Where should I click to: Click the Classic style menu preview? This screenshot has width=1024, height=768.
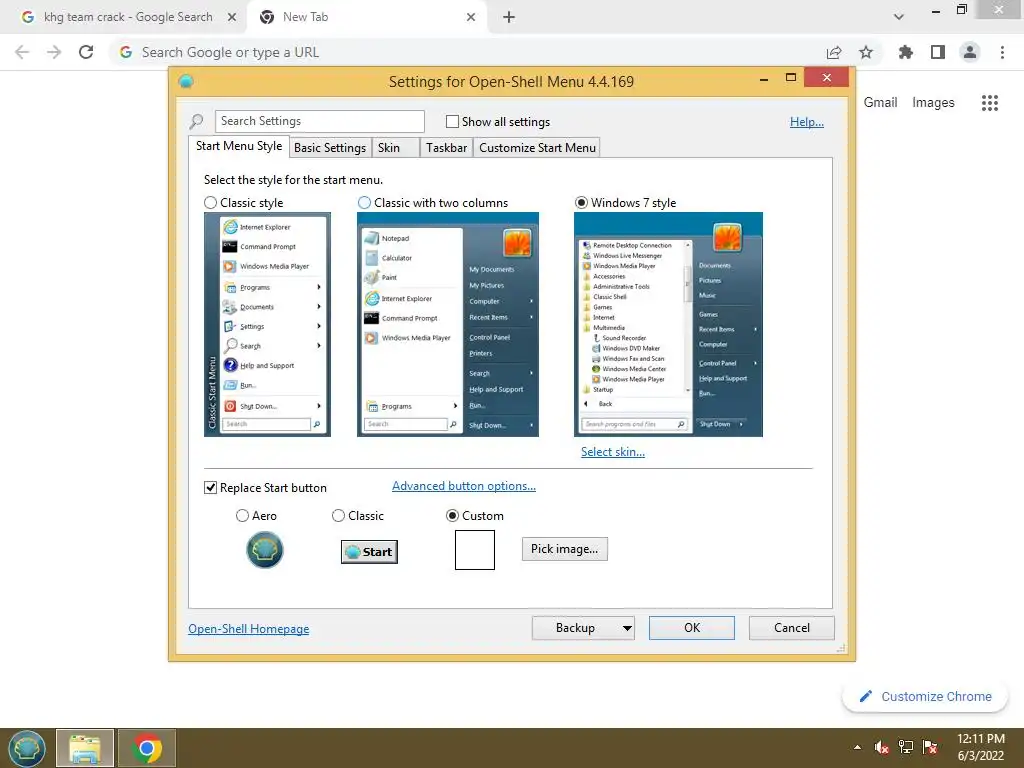267,325
